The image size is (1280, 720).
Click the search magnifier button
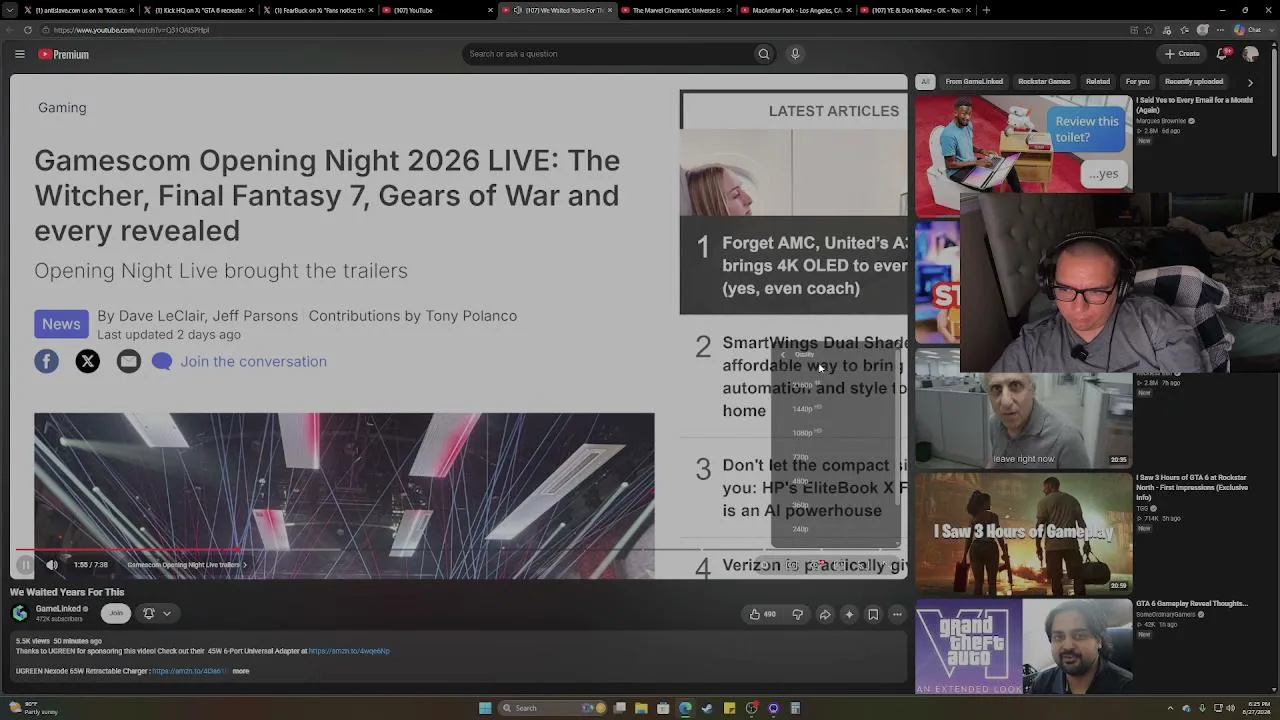[764, 54]
